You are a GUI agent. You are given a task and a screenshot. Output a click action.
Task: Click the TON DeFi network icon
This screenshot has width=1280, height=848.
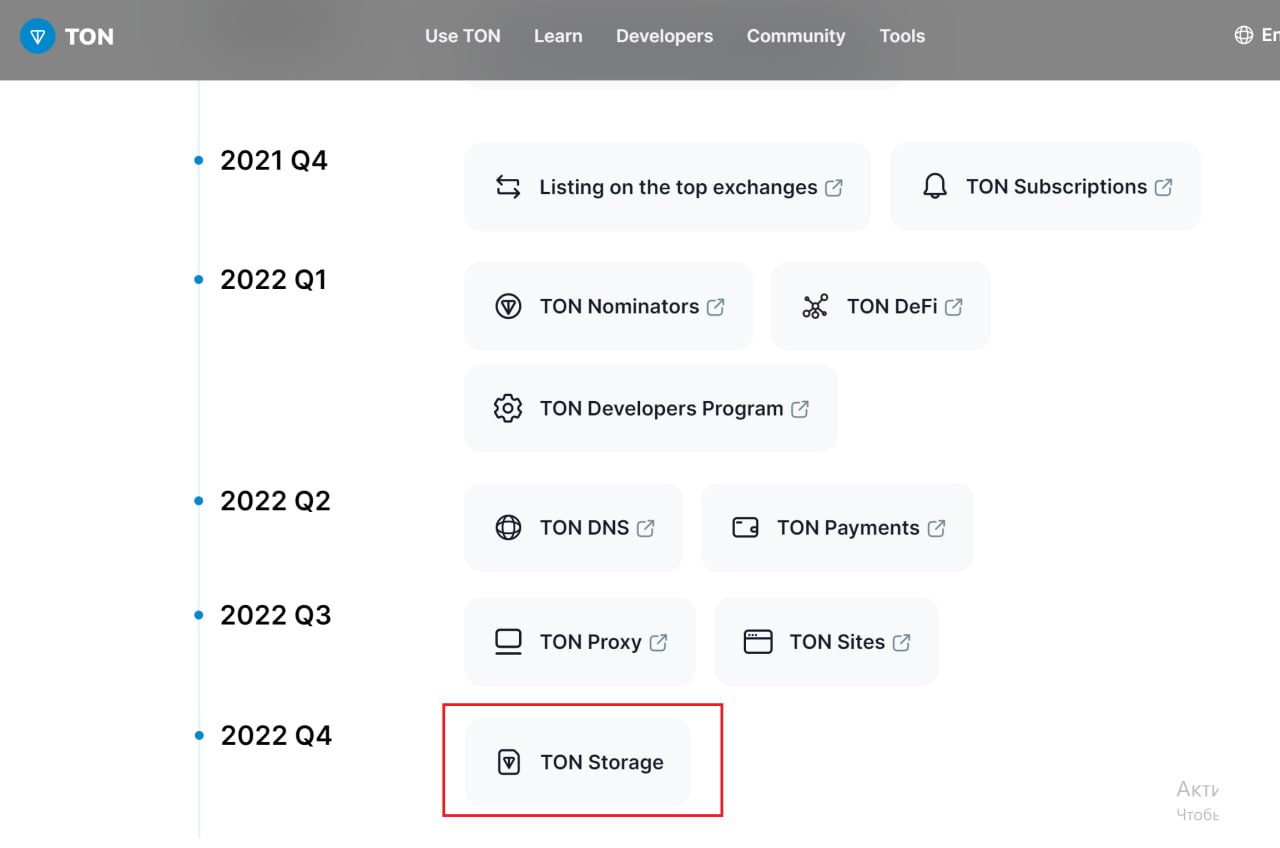pyautogui.click(x=815, y=307)
